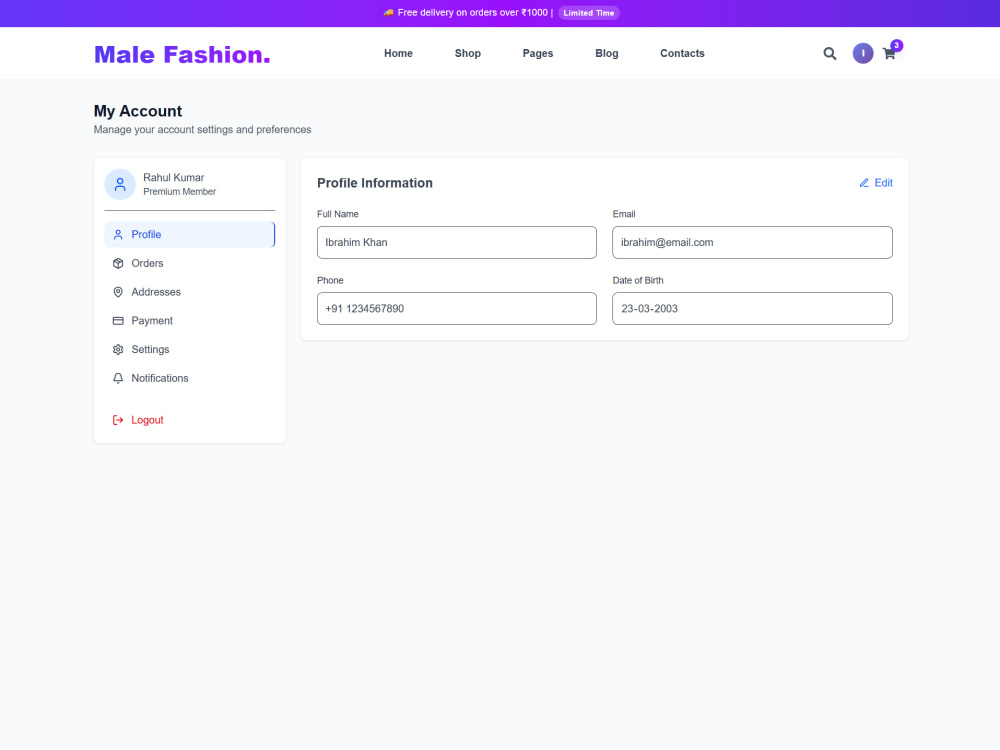Viewport: 1000px width, 750px height.
Task: Switch to the Payment section
Action: pos(189,321)
